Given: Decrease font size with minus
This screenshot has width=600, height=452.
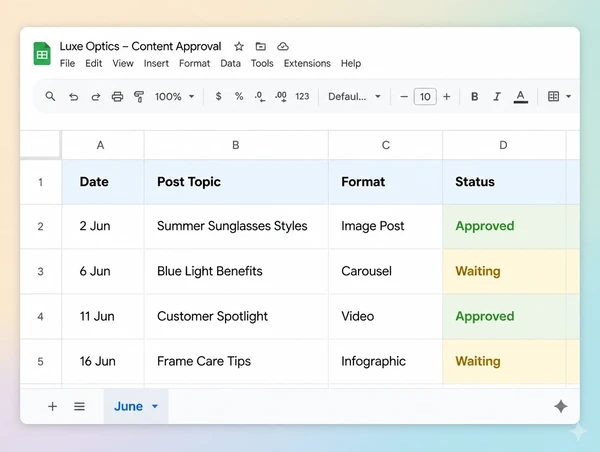Looking at the screenshot, I should [404, 96].
